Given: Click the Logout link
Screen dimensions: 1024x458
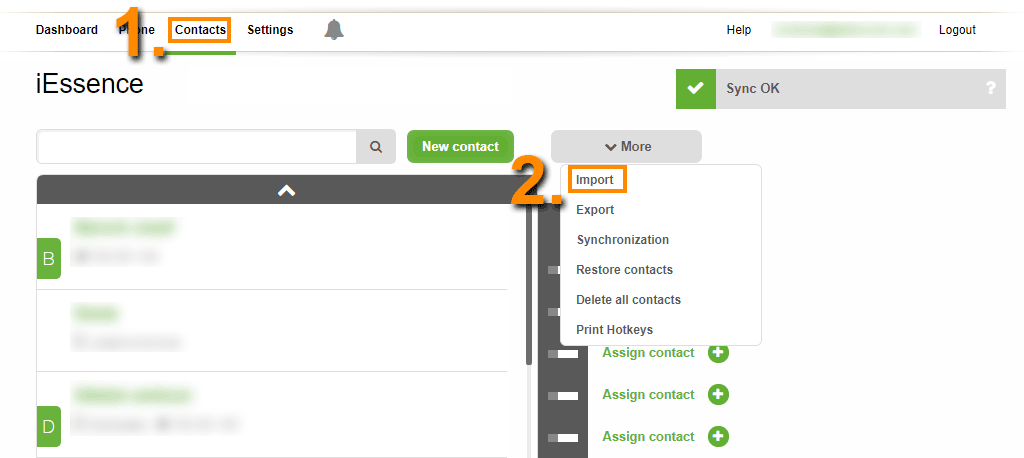Looking at the screenshot, I should pos(957,30).
